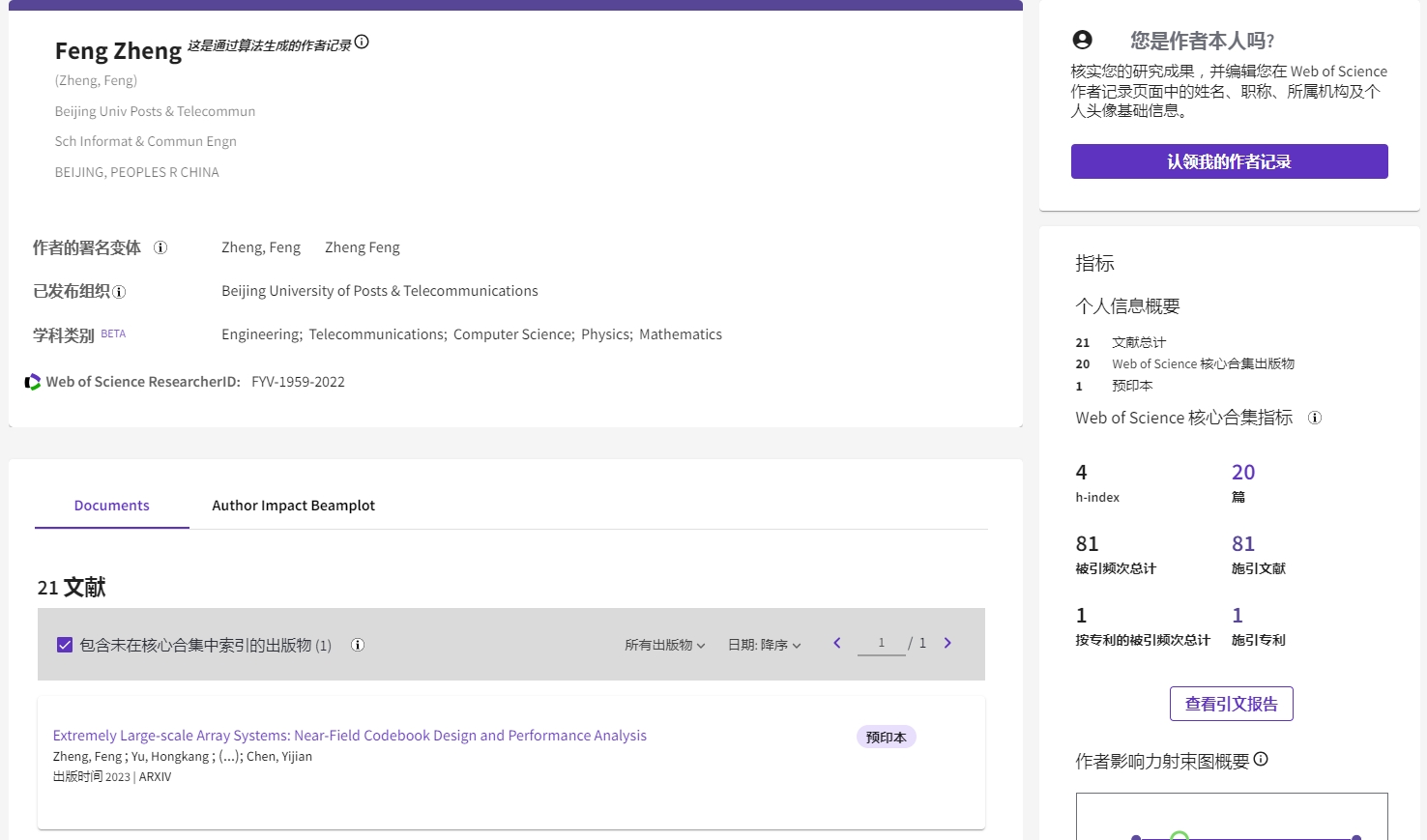Click name variant Zheng Feng
The image size is (1427, 840).
(363, 247)
